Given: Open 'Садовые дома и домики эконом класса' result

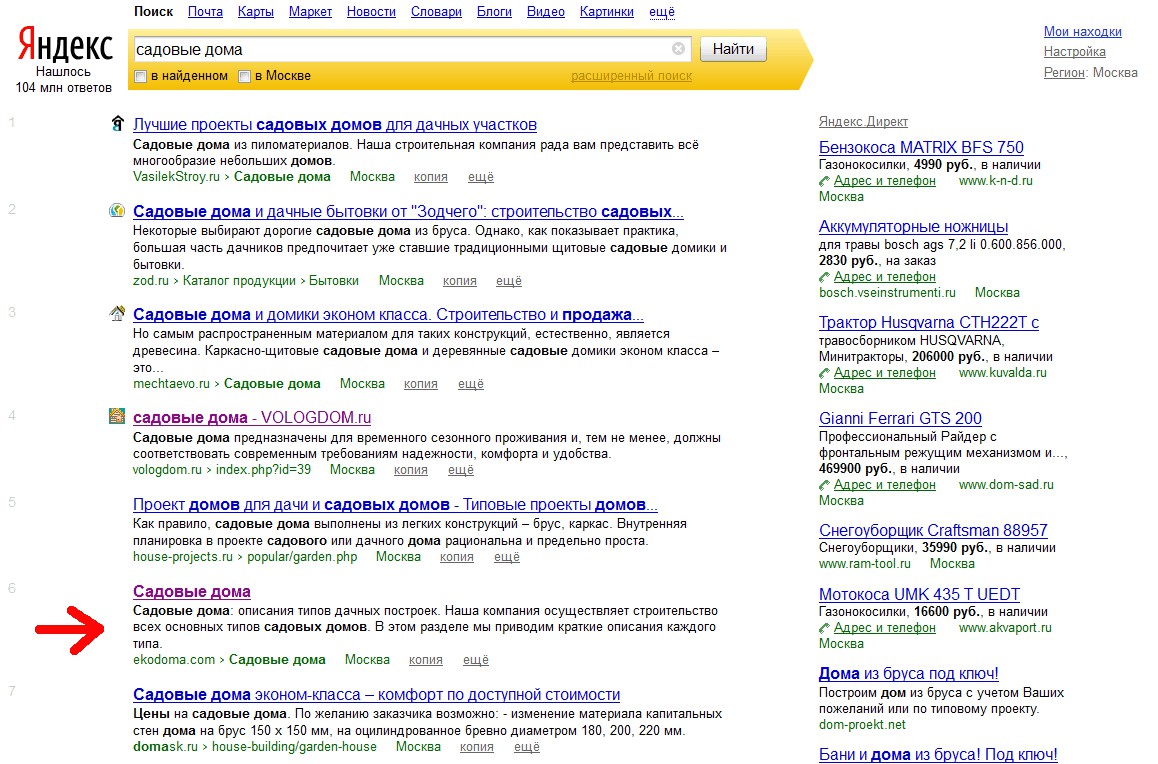Looking at the screenshot, I should pyautogui.click(x=388, y=314).
